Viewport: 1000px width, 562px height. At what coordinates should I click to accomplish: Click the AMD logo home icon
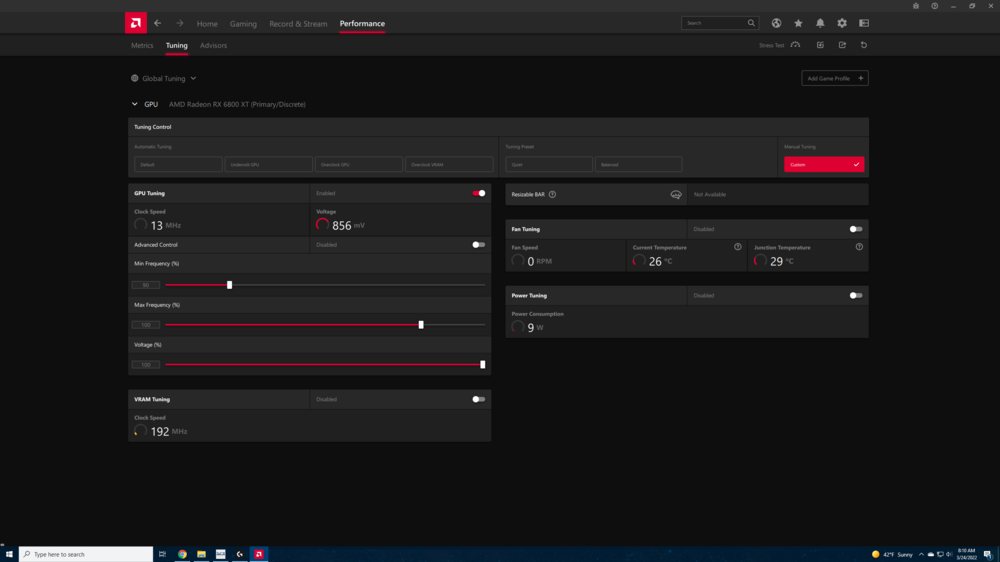click(136, 23)
